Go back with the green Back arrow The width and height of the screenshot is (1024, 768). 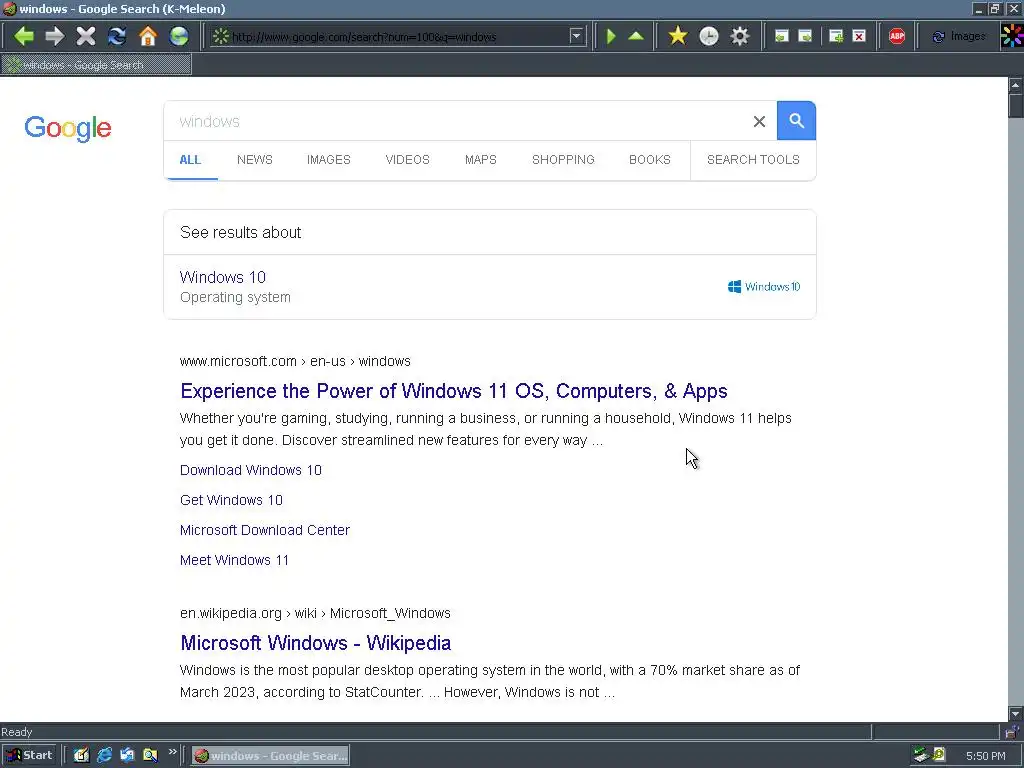click(x=24, y=36)
